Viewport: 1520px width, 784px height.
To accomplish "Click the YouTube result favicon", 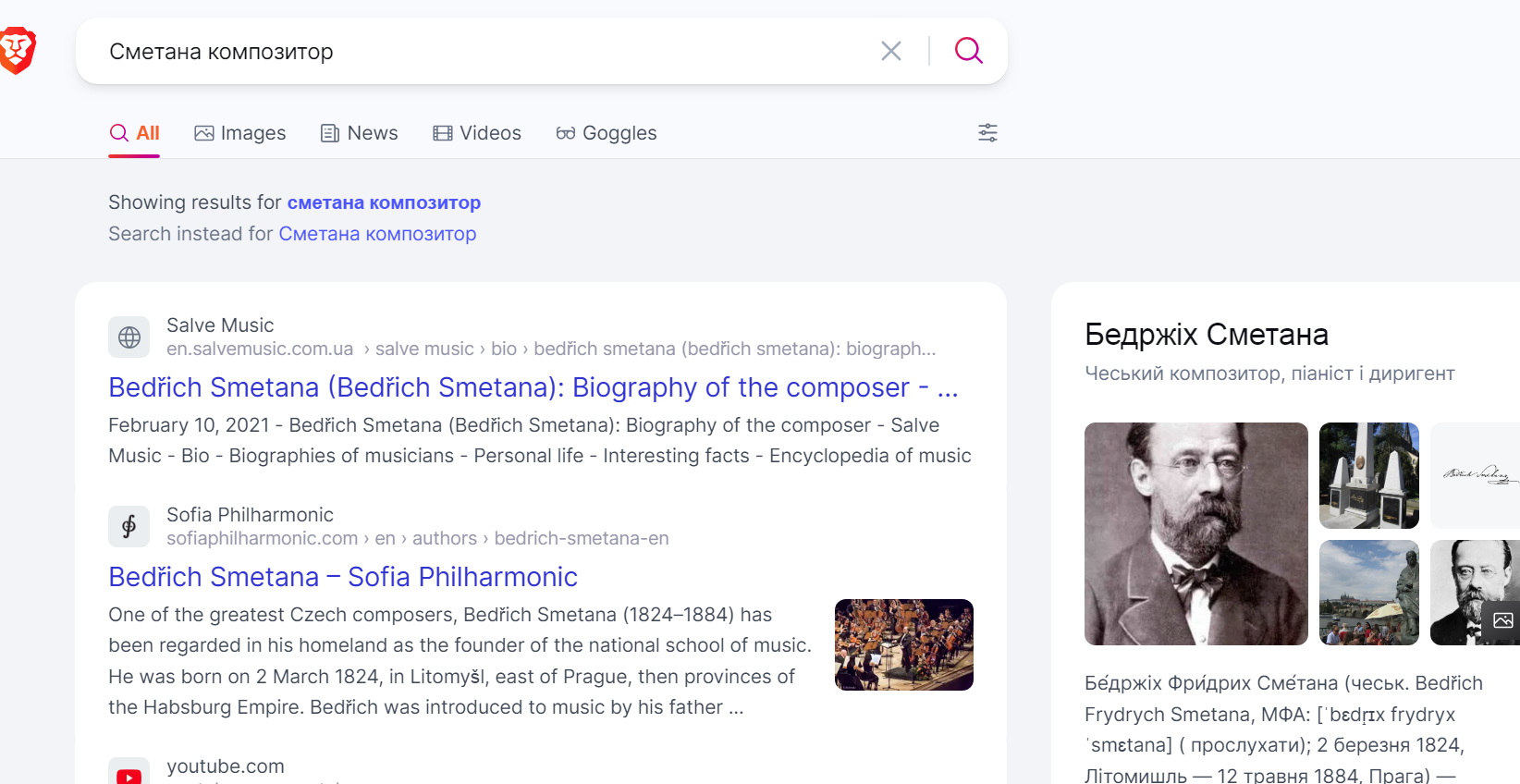I will (129, 775).
